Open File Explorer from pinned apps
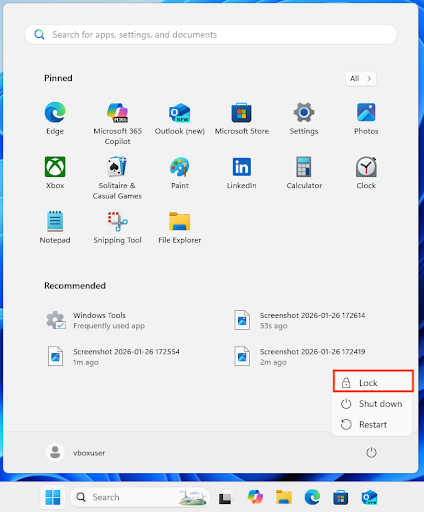This screenshot has height=512, width=424. tap(180, 227)
